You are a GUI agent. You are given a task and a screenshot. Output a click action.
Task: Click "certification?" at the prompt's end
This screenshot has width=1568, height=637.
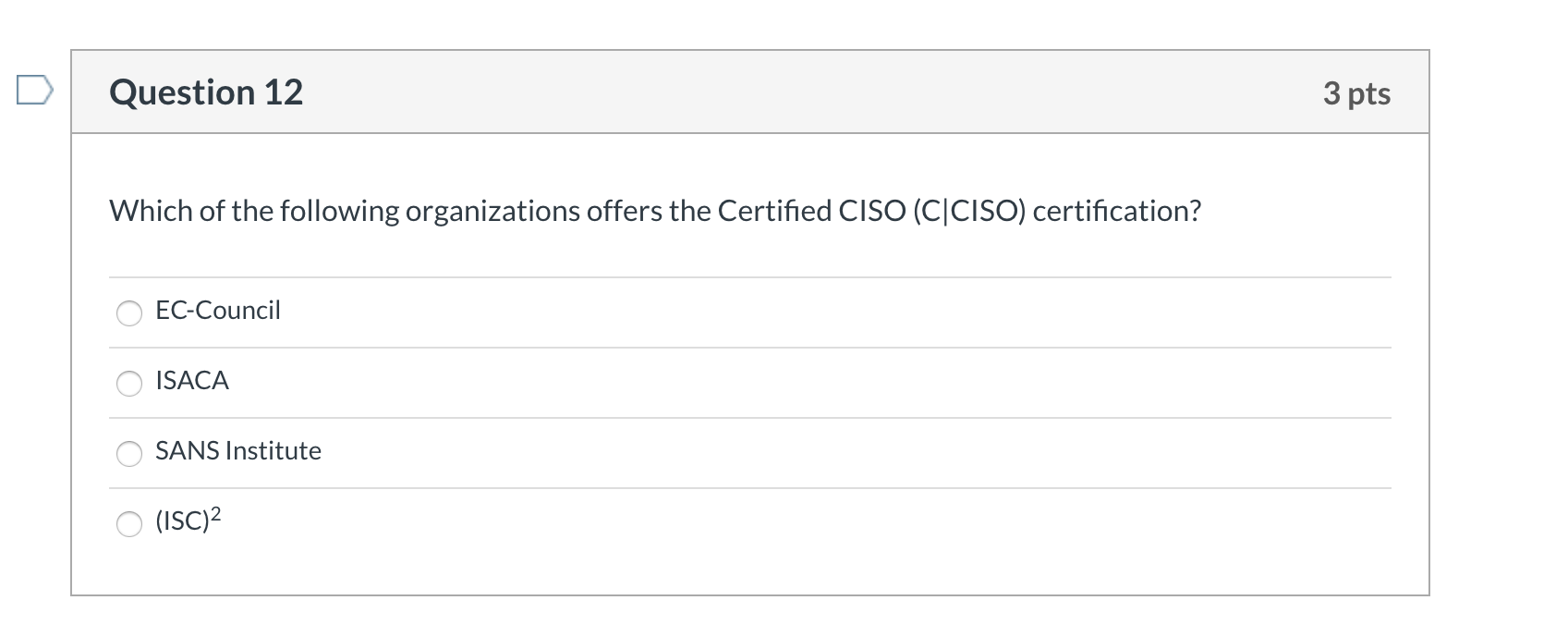1116,211
